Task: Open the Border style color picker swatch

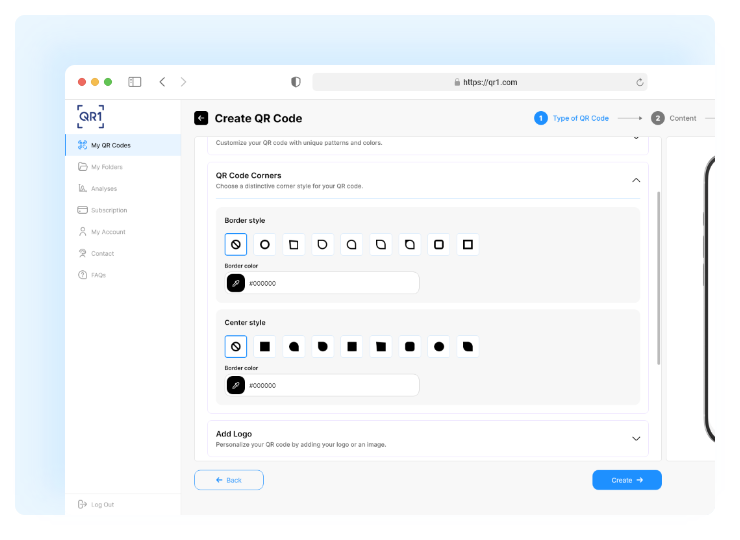Action: [236, 283]
